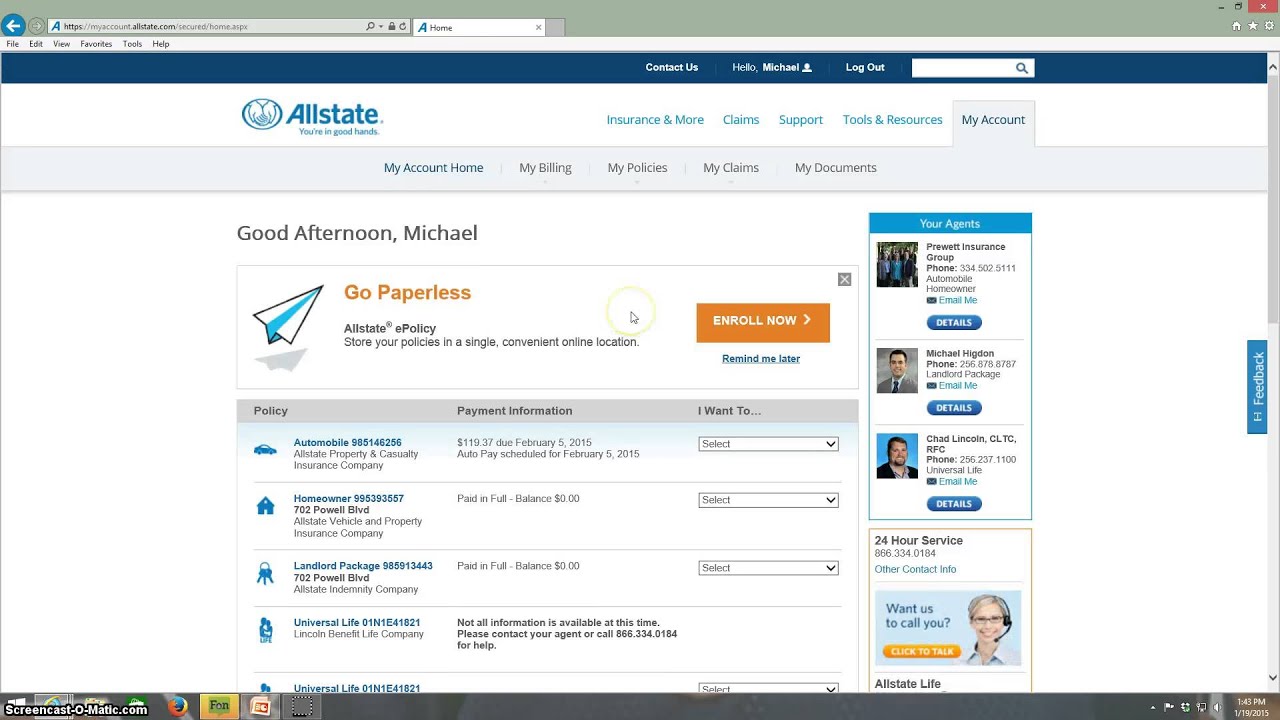Screen dimensions: 1280x720
Task: Click the Allstate logo
Action: click(x=312, y=117)
